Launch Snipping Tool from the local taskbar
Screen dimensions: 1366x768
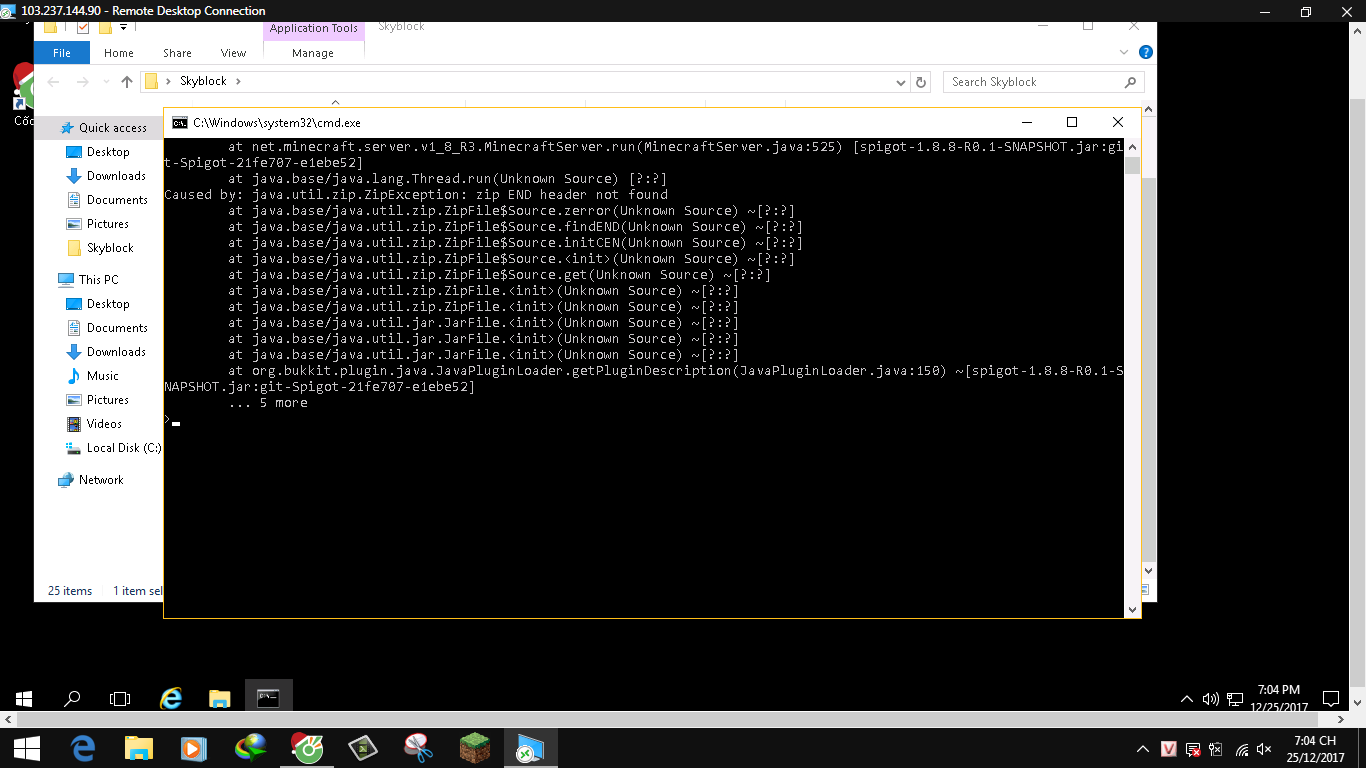418,748
